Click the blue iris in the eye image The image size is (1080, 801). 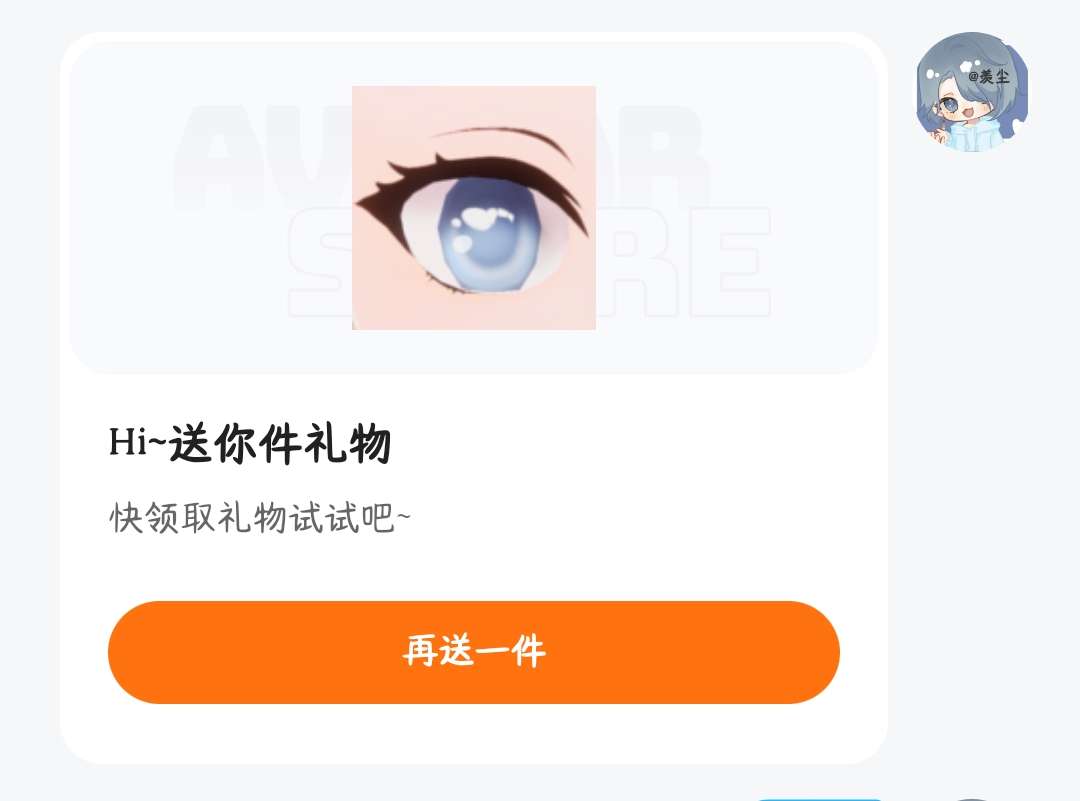490,234
